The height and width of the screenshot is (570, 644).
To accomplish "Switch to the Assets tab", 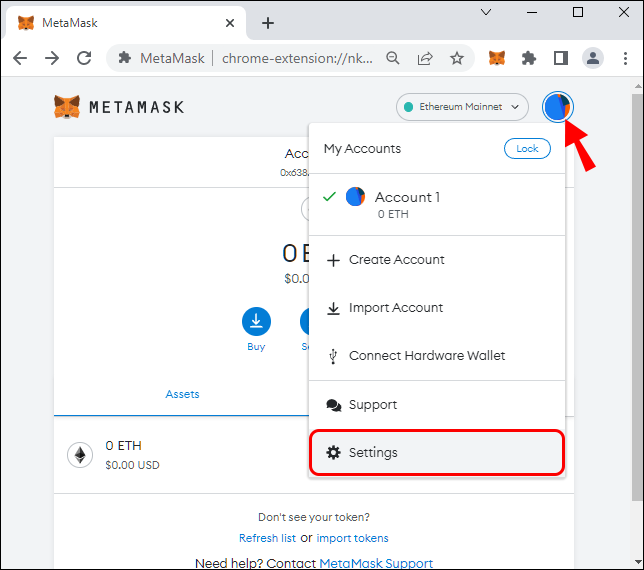I will 182,394.
